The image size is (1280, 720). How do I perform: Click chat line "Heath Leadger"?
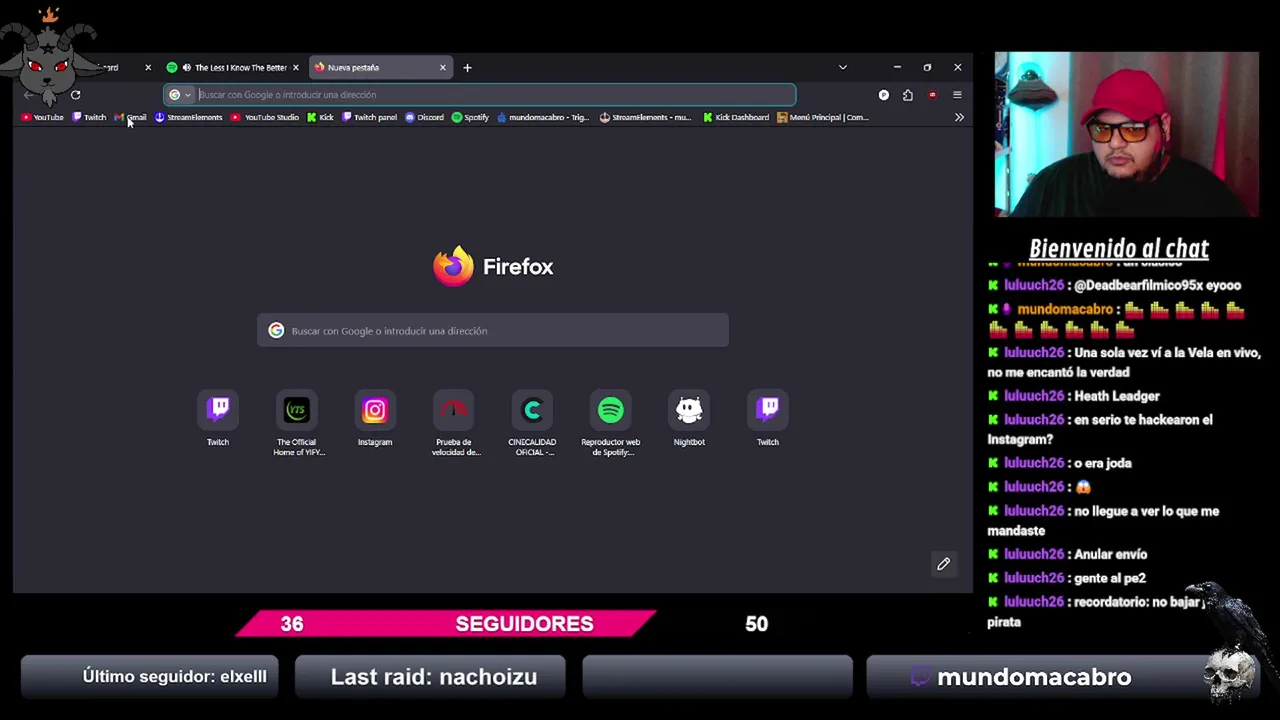[x=1117, y=396]
